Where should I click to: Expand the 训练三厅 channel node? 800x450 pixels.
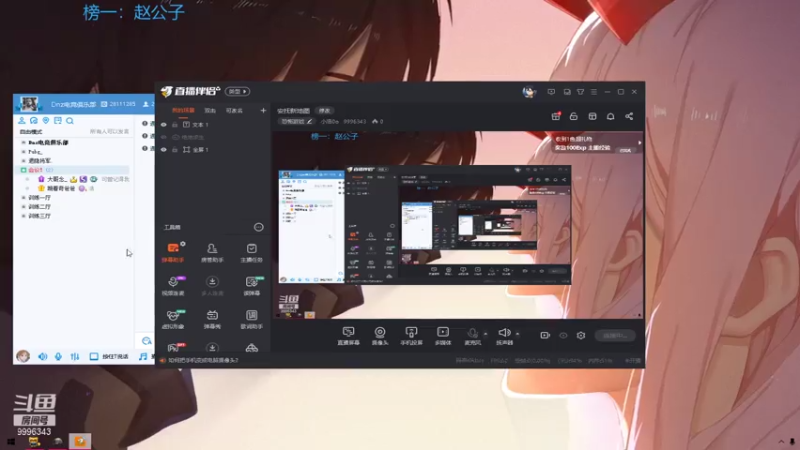pos(23,216)
